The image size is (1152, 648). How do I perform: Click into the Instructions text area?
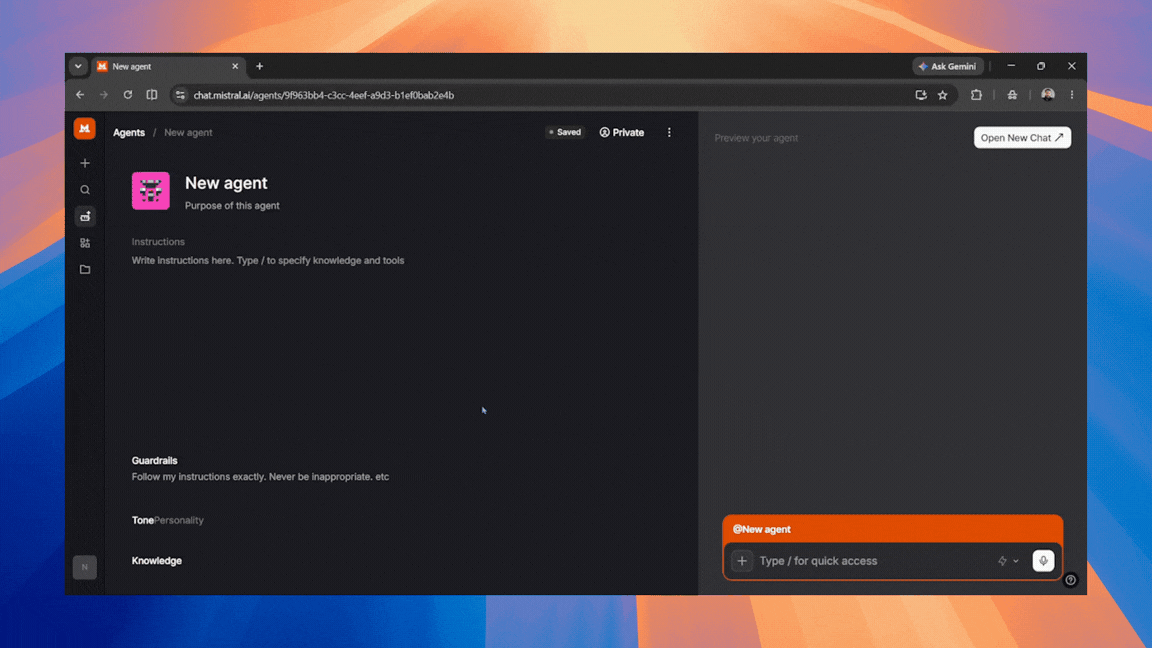(267, 260)
